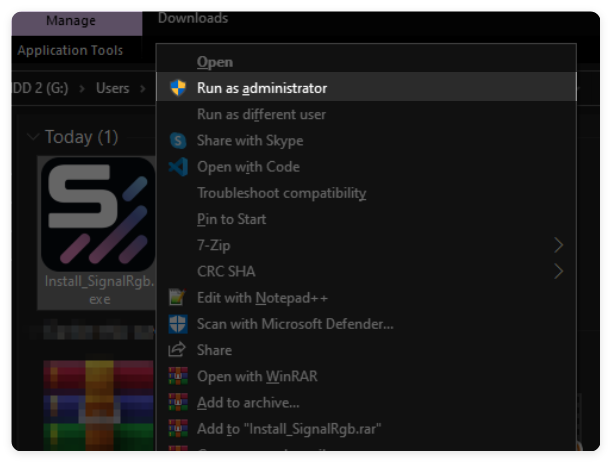This screenshot has height=462, width=611.
Task: Choose Run as administrator
Action: point(366,88)
